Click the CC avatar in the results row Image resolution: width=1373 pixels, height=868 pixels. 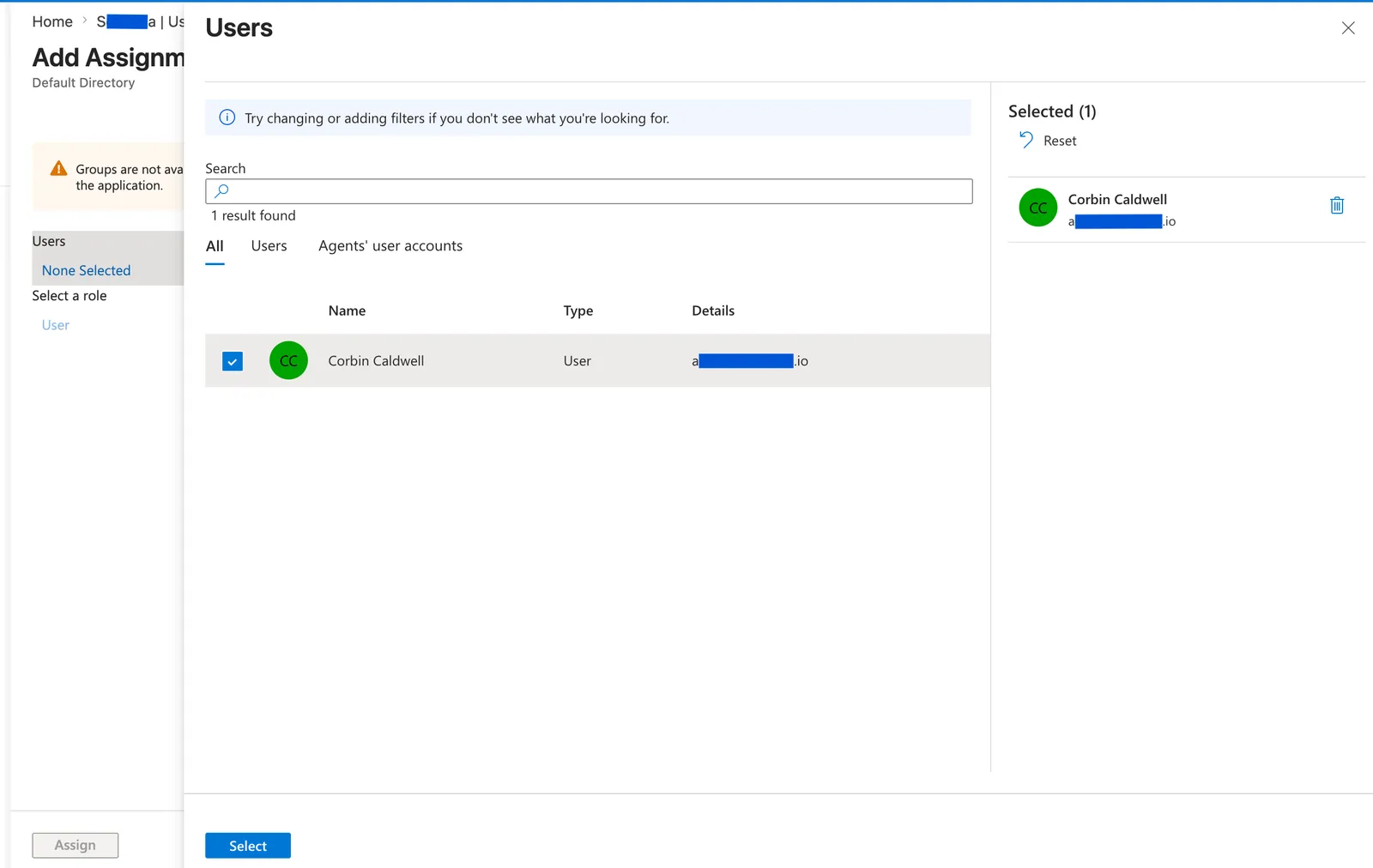coord(288,360)
